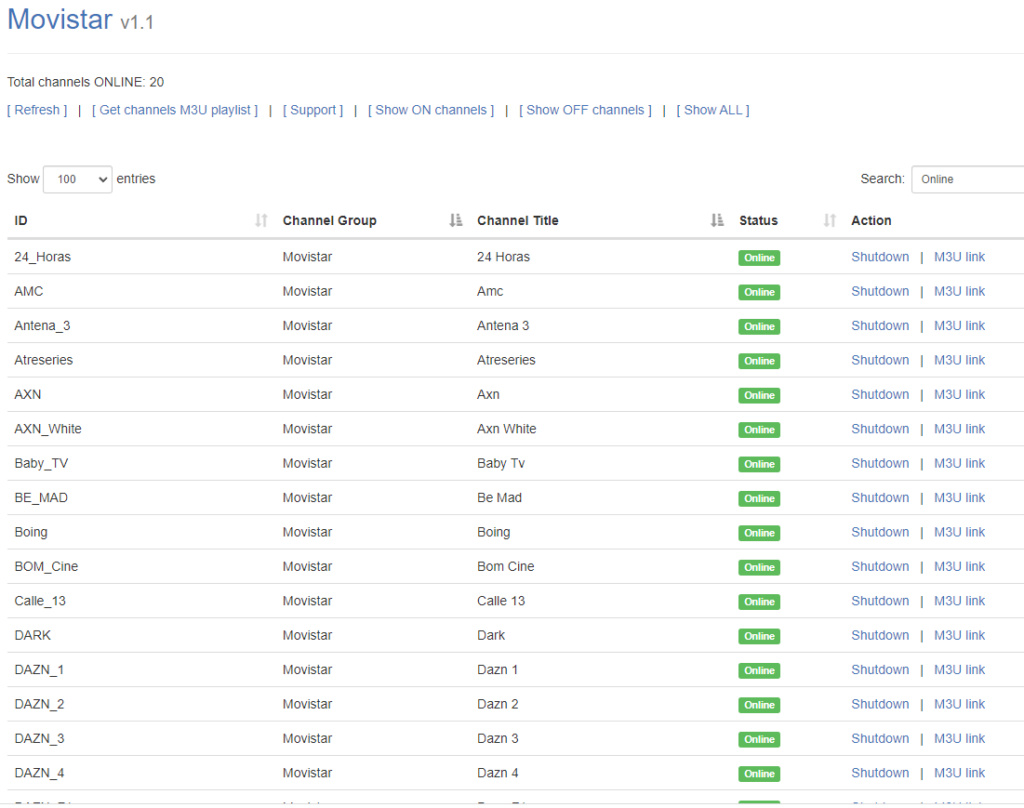Viewport: 1024px width, 808px height.
Task: Open M3U link for Dazn 2
Action: pos(959,704)
